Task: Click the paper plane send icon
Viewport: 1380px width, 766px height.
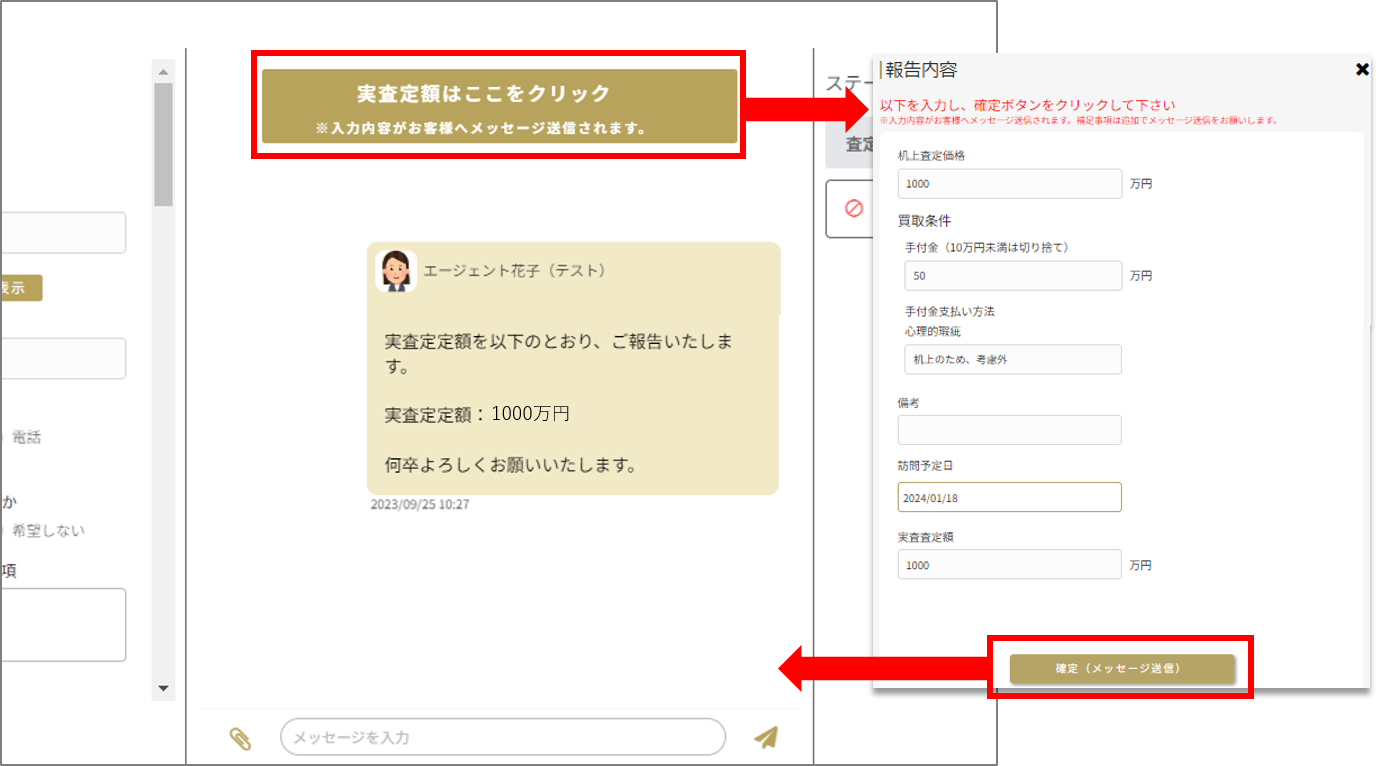Action: coord(766,737)
